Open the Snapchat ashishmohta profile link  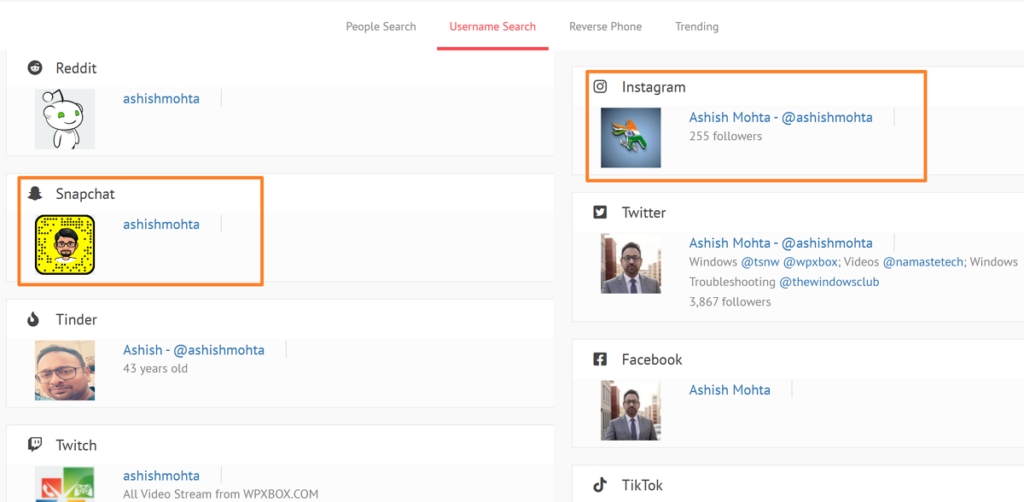pos(161,224)
